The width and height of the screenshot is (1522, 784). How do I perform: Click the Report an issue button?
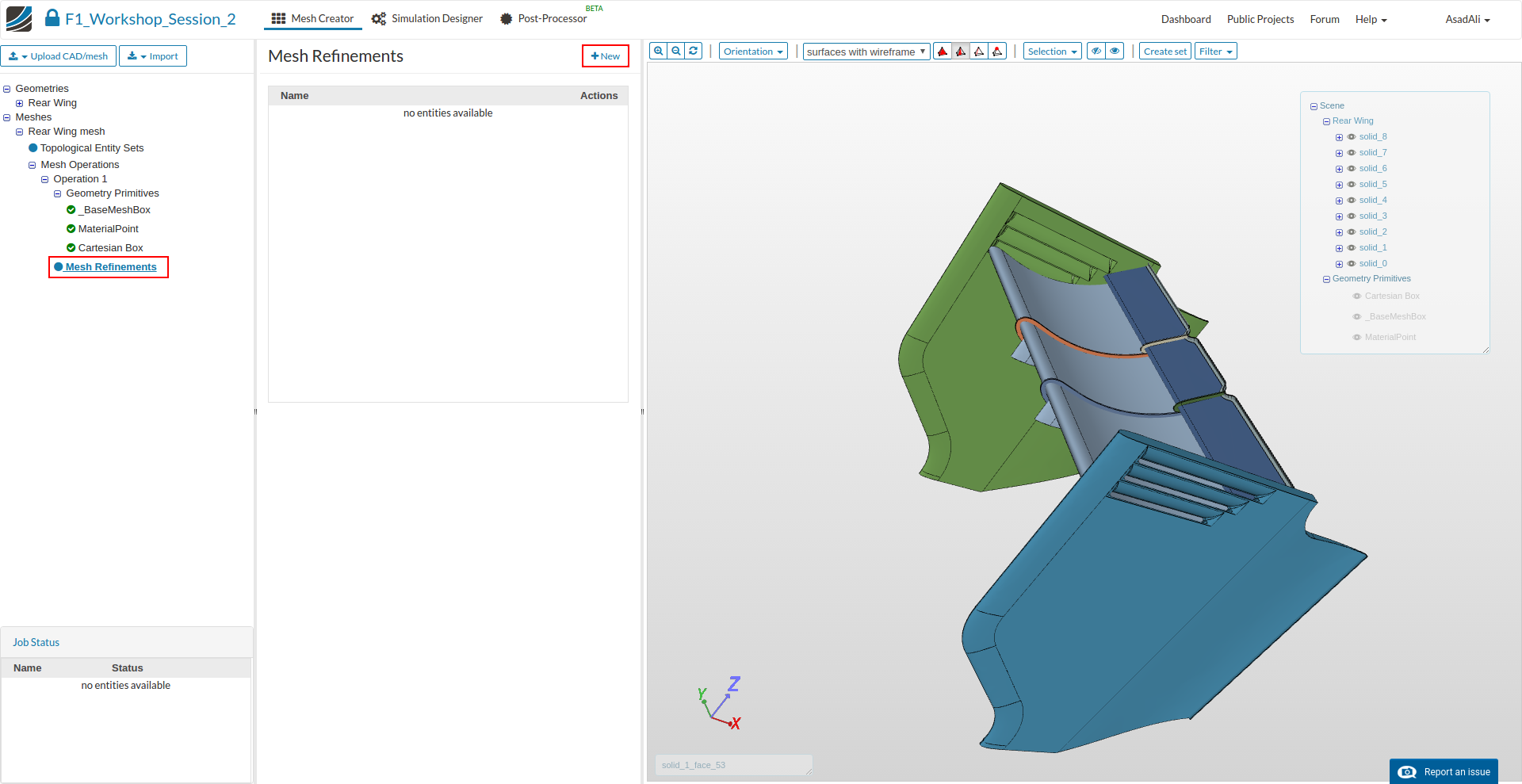1444,771
